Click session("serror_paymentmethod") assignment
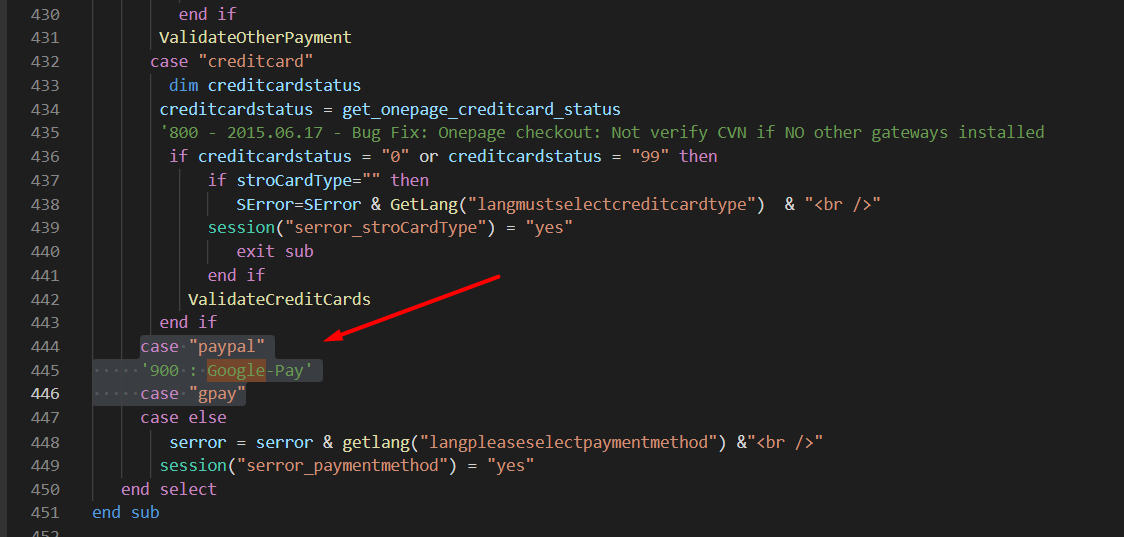1124x537 pixels. pos(347,465)
